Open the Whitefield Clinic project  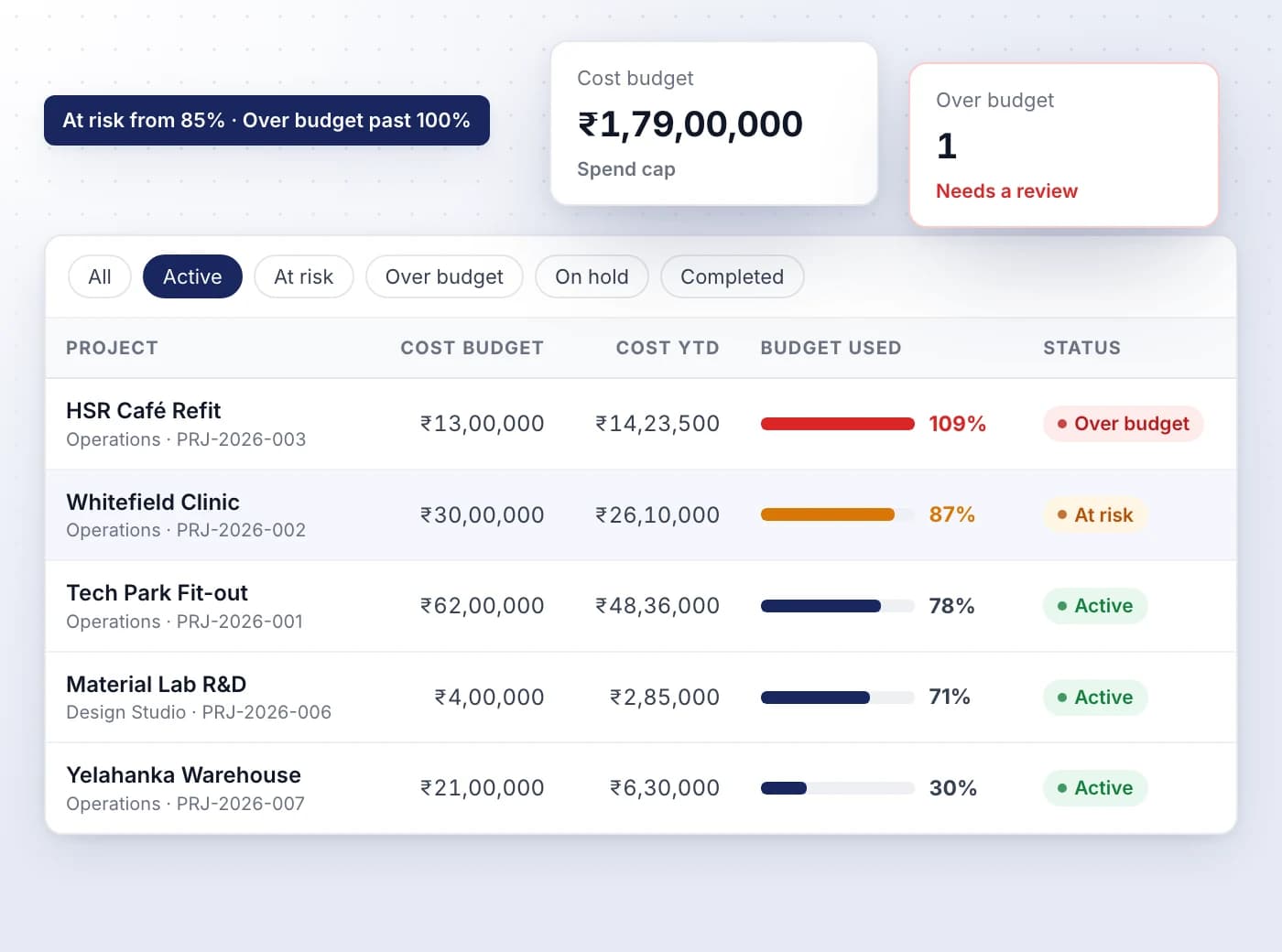point(153,502)
